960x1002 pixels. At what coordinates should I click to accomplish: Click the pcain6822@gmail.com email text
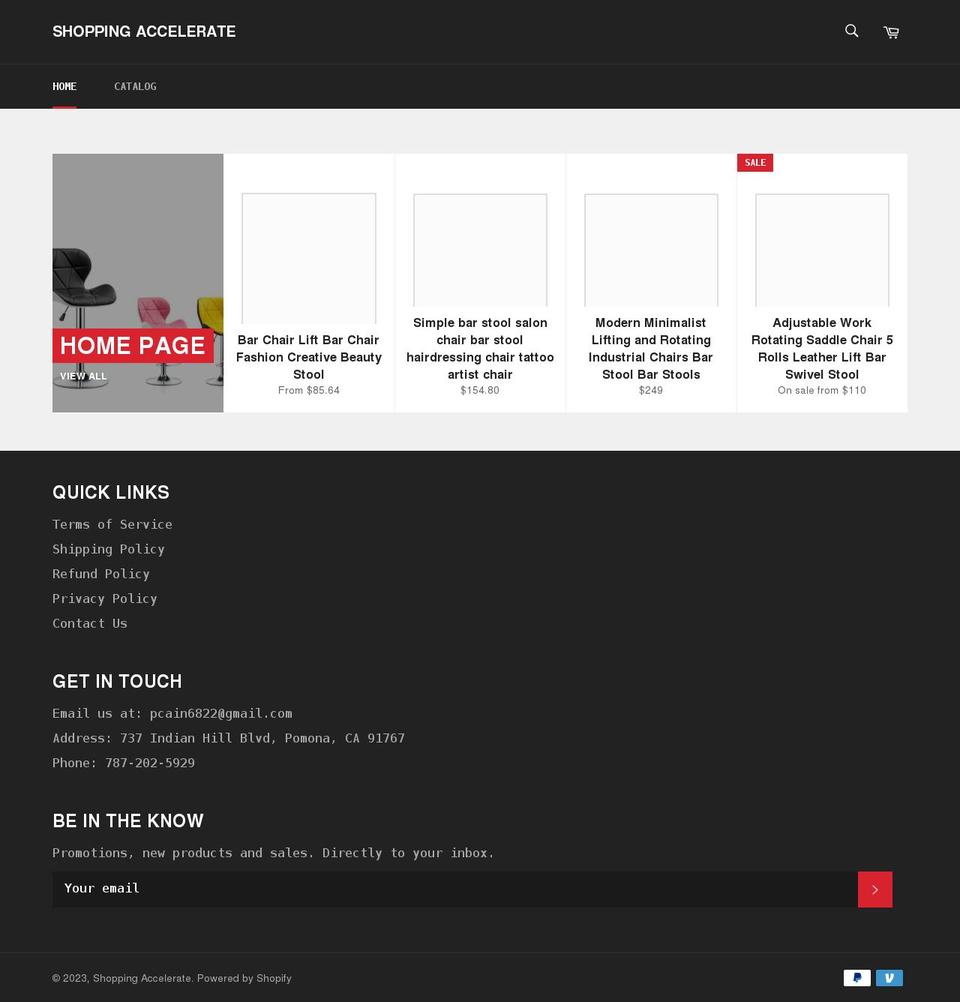click(x=221, y=713)
